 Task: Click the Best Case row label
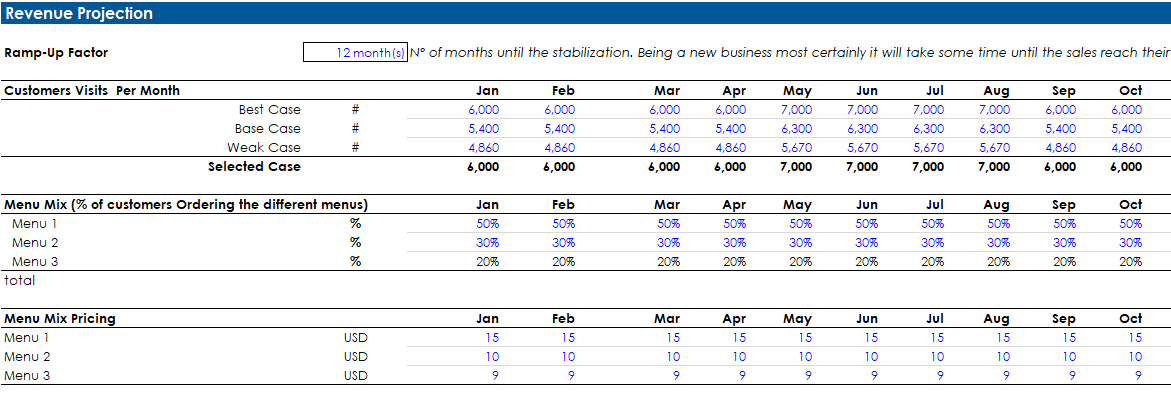270,110
